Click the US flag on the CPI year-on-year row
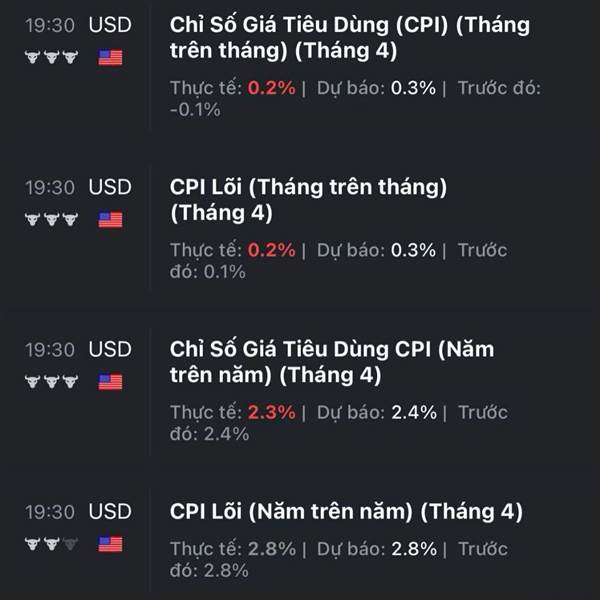This screenshot has height=600, width=600. point(110,382)
